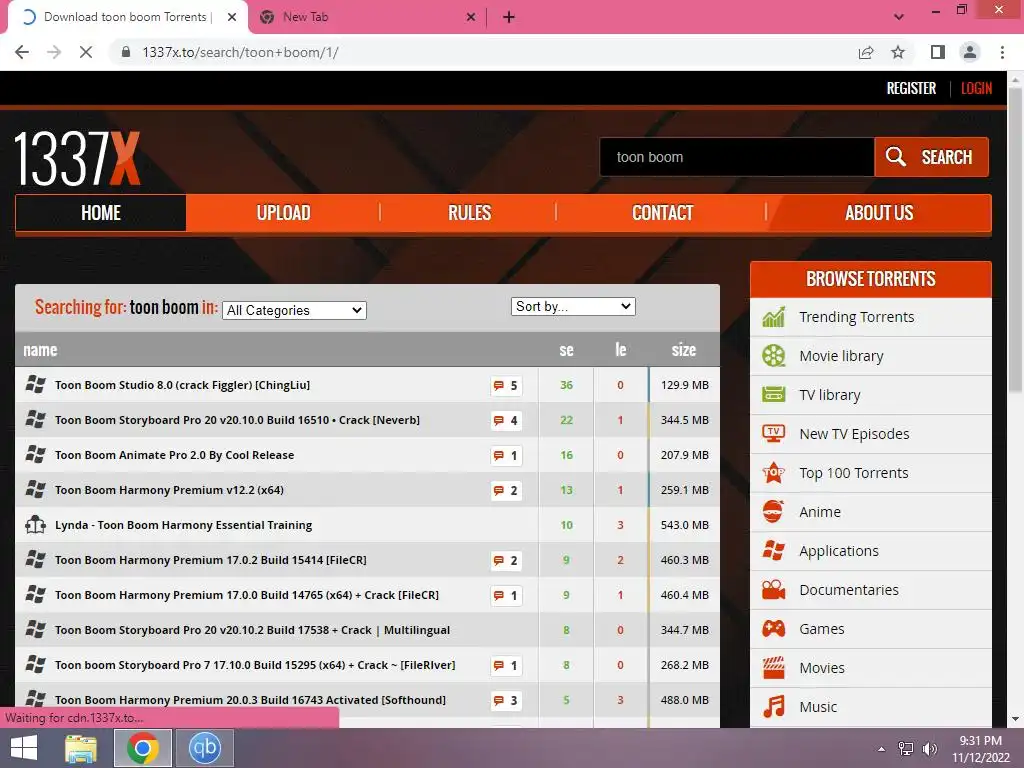Open Trending Torrents sidebar icon
Viewport: 1024px width, 768px height.
pyautogui.click(x=773, y=317)
